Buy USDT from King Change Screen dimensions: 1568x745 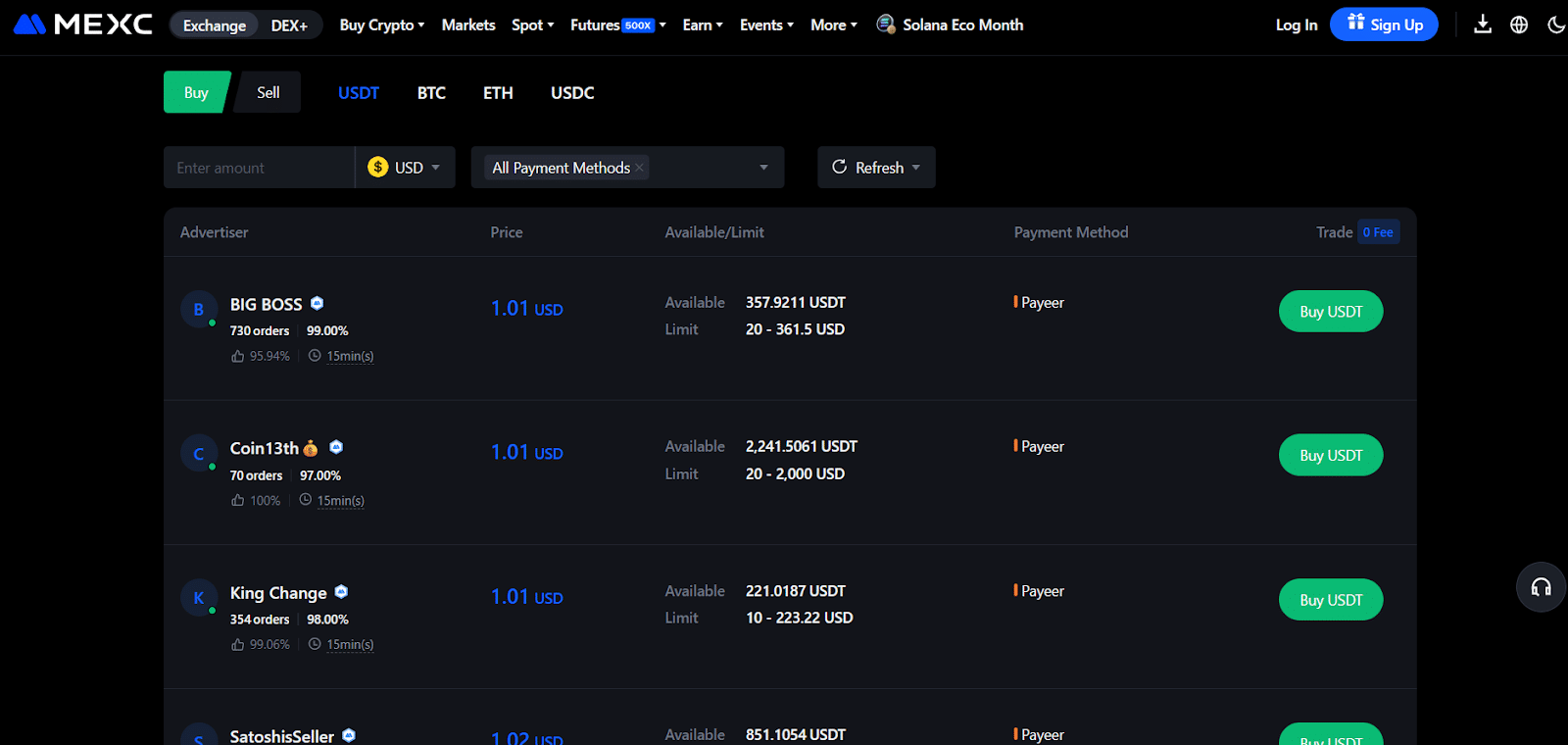(1331, 599)
